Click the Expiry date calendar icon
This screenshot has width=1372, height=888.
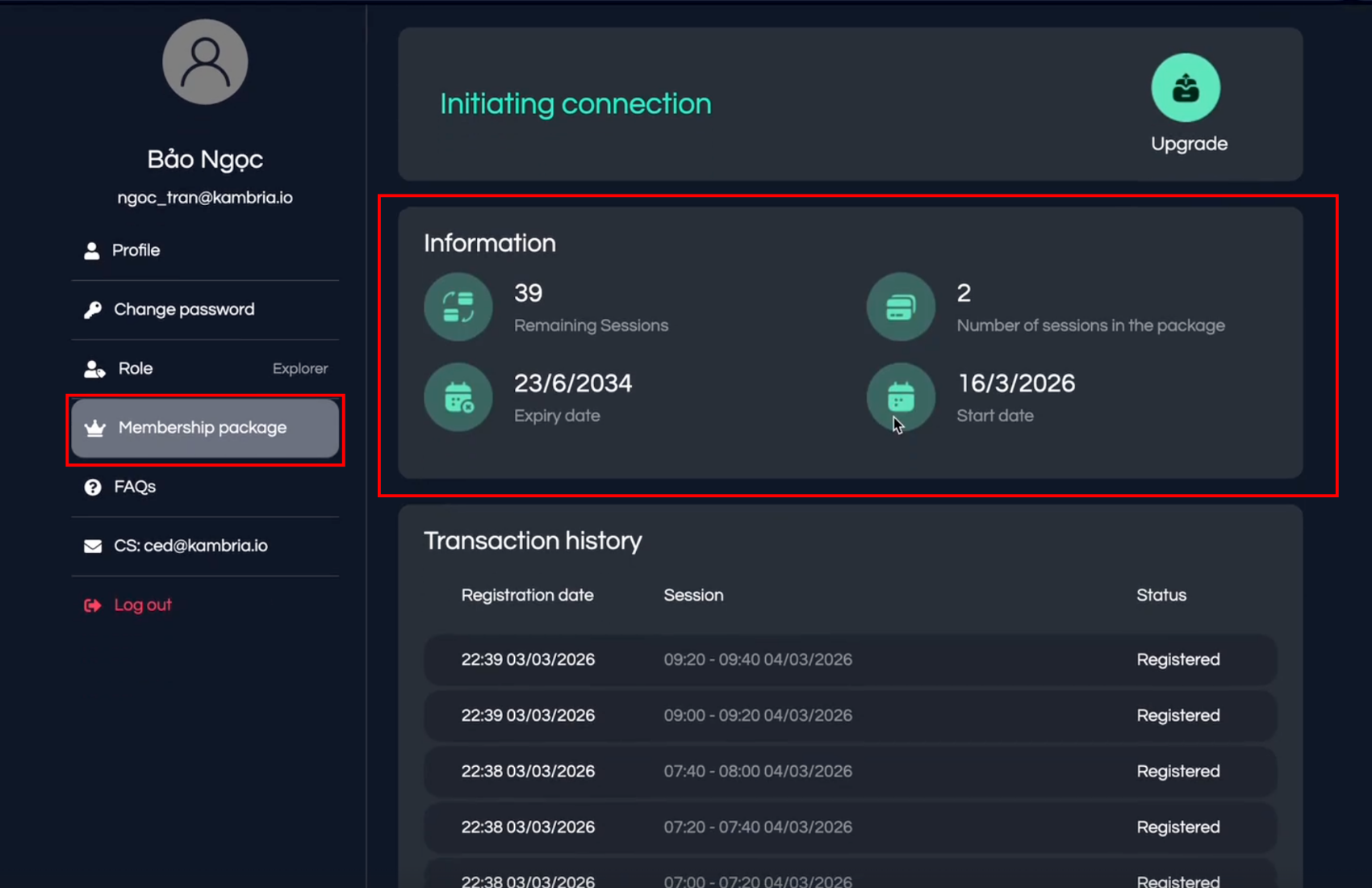[x=458, y=397]
